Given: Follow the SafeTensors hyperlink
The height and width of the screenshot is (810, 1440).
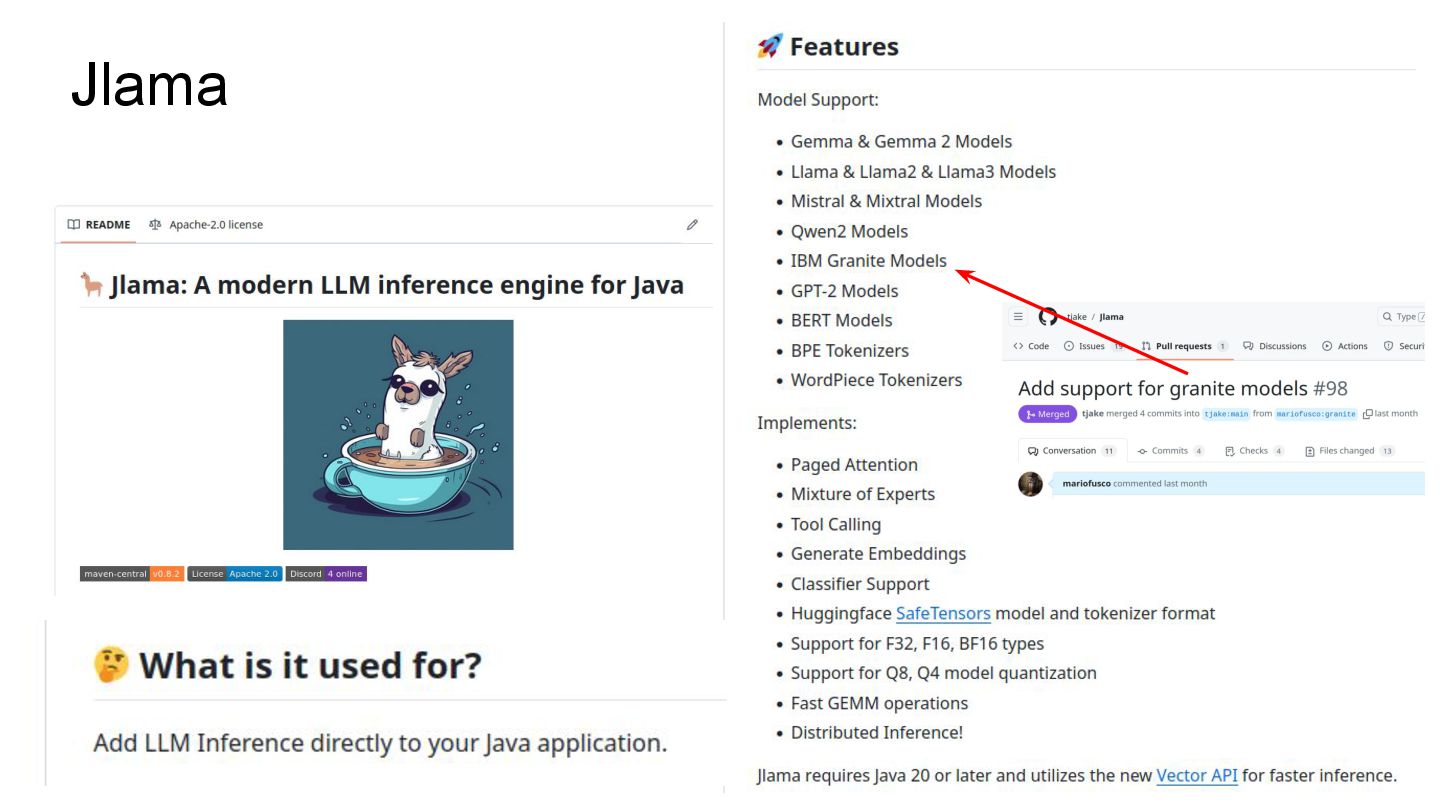Looking at the screenshot, I should tap(943, 614).
